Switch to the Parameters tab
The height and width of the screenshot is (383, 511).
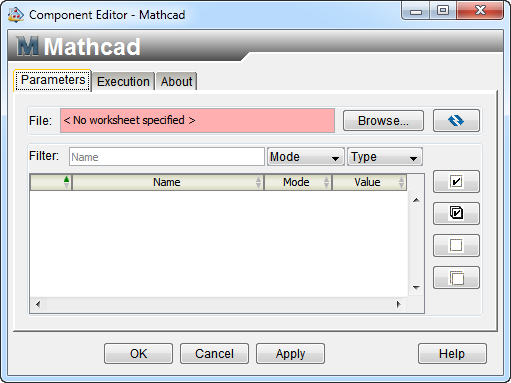coord(52,80)
